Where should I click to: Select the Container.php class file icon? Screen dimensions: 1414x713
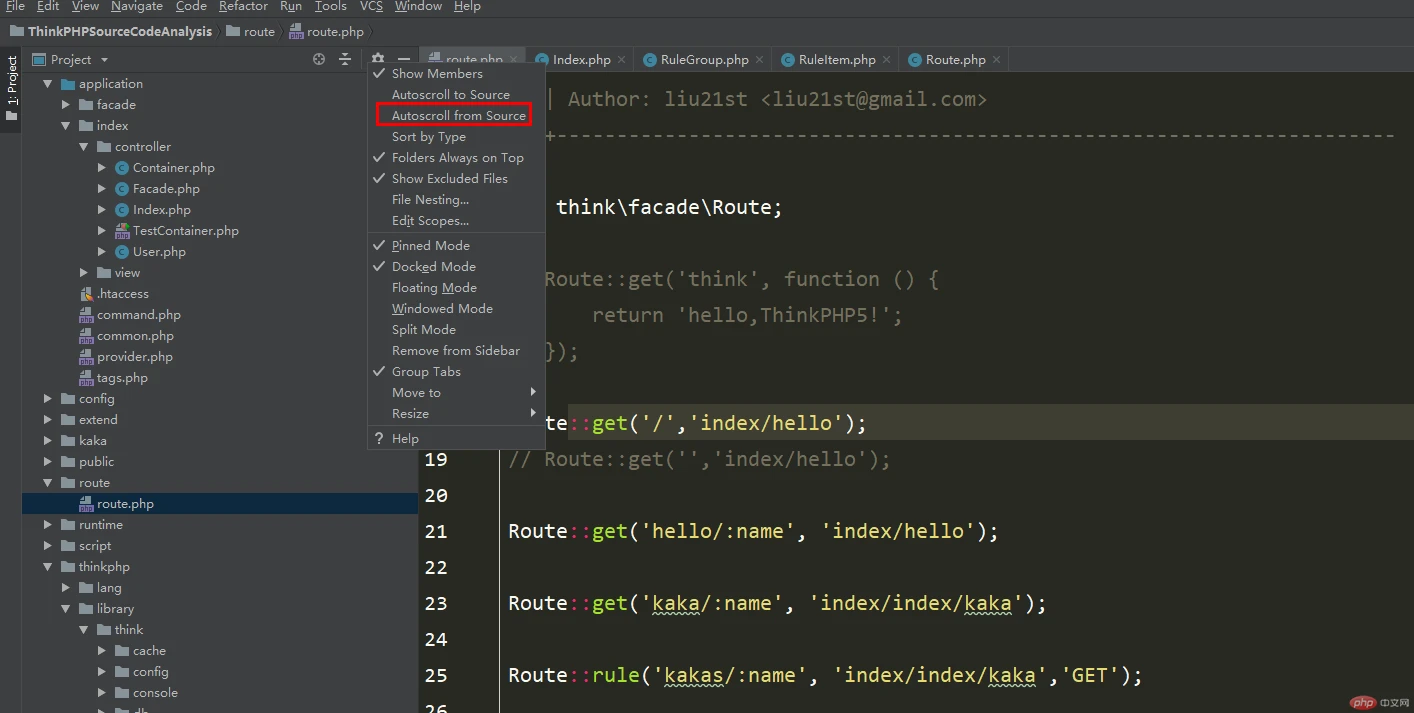(x=122, y=168)
